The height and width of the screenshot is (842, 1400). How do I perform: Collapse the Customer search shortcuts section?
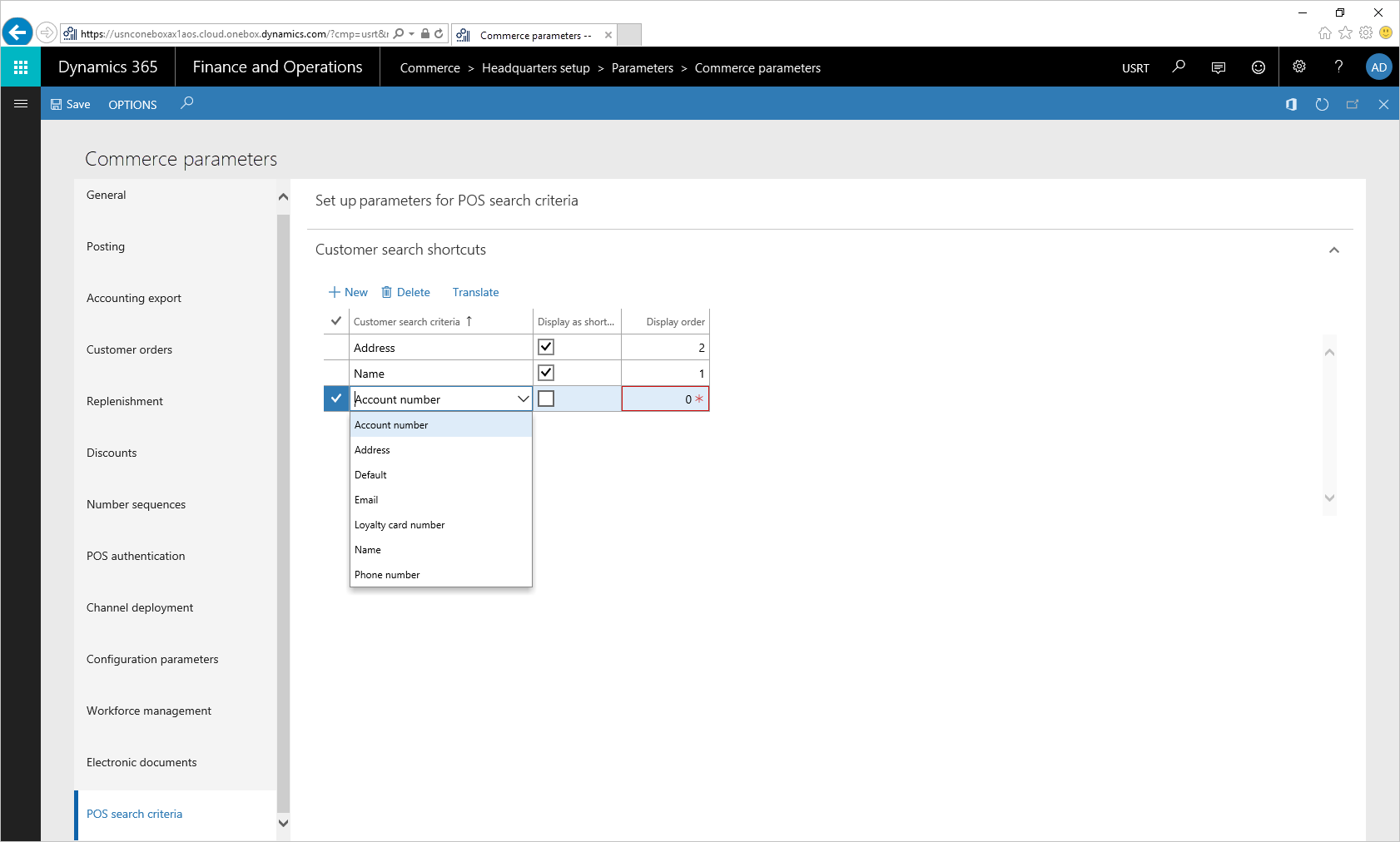click(1333, 250)
